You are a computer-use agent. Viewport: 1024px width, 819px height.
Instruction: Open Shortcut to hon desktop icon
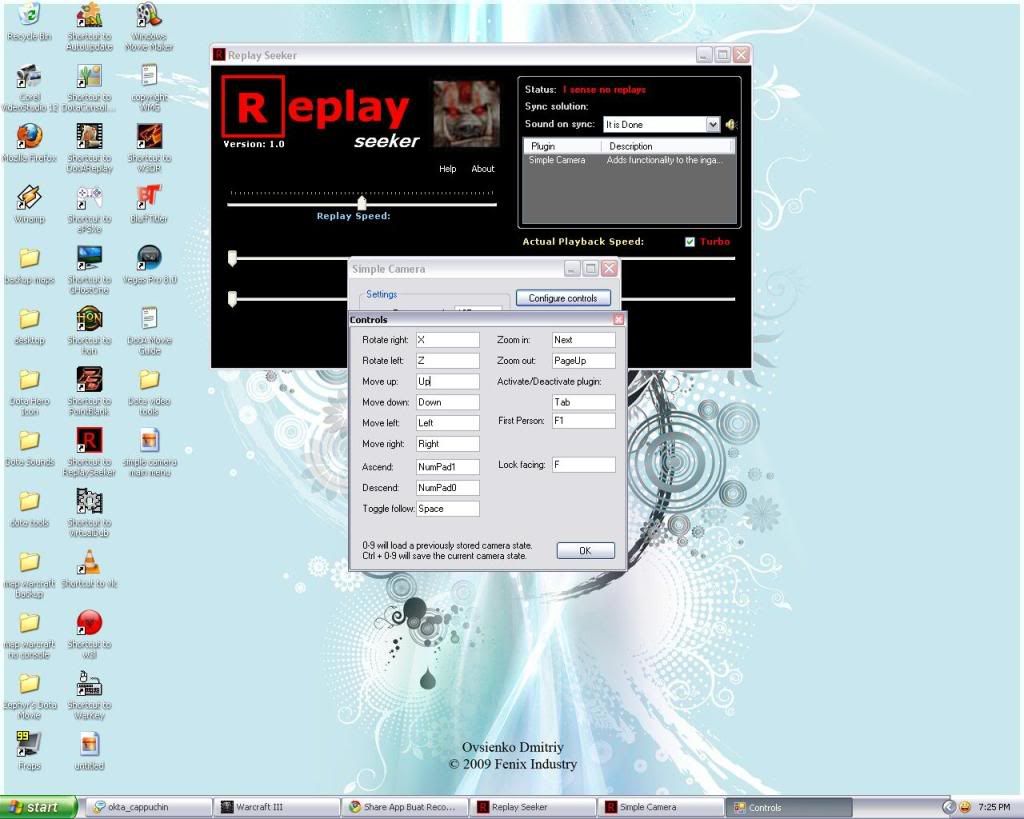[89, 330]
